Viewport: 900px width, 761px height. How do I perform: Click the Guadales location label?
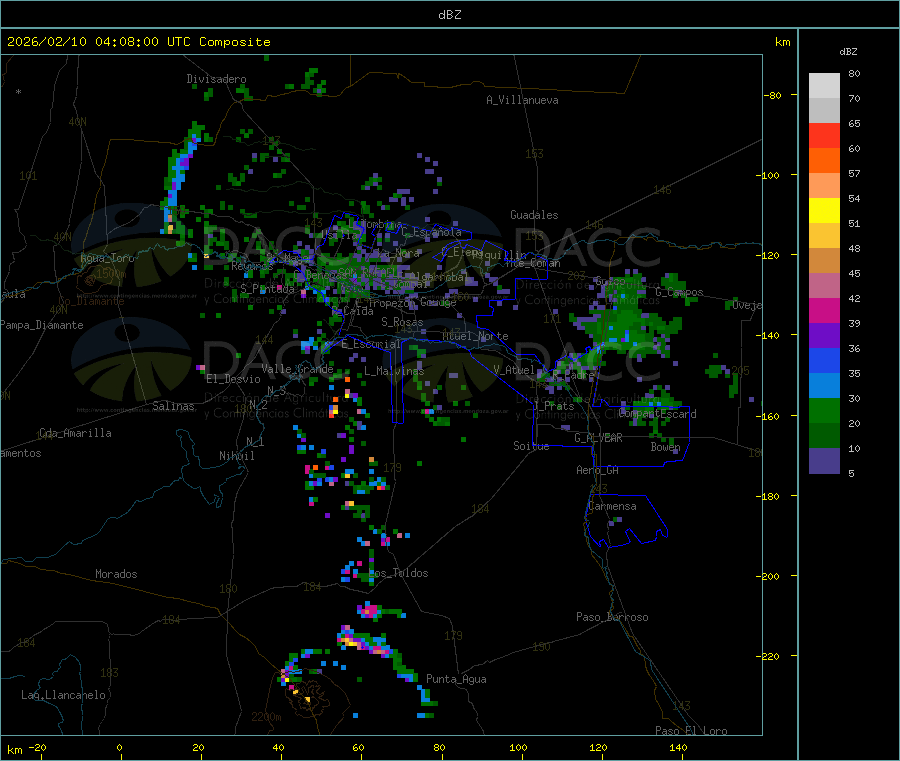tap(534, 215)
